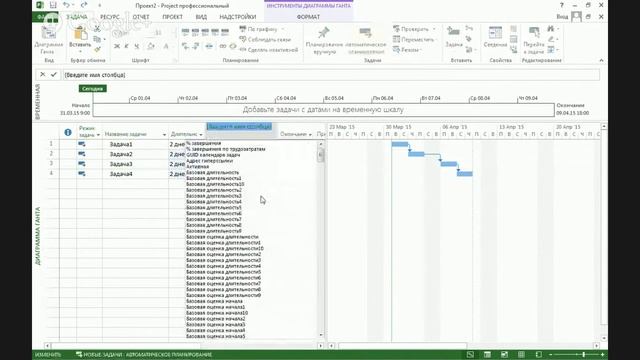Confirm entry with the checkmark in formula bar
Image resolution: width=640 pixels, height=360 pixels.
pos(53,75)
